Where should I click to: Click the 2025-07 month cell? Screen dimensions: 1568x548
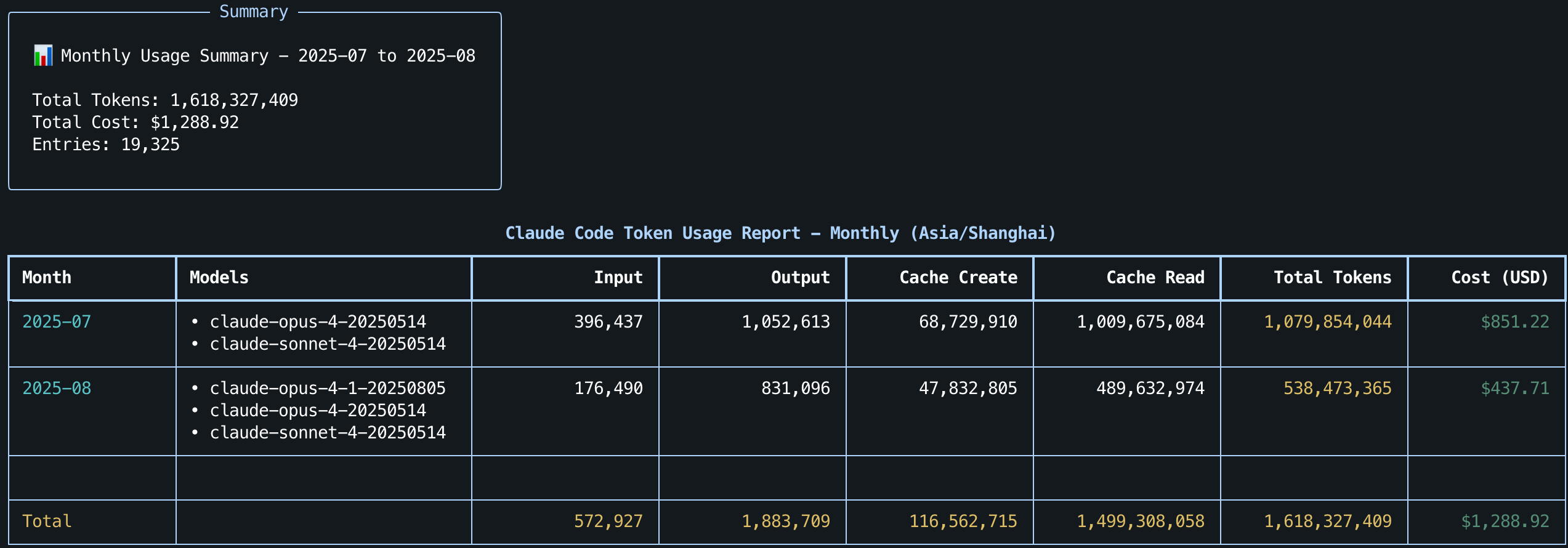[57, 322]
